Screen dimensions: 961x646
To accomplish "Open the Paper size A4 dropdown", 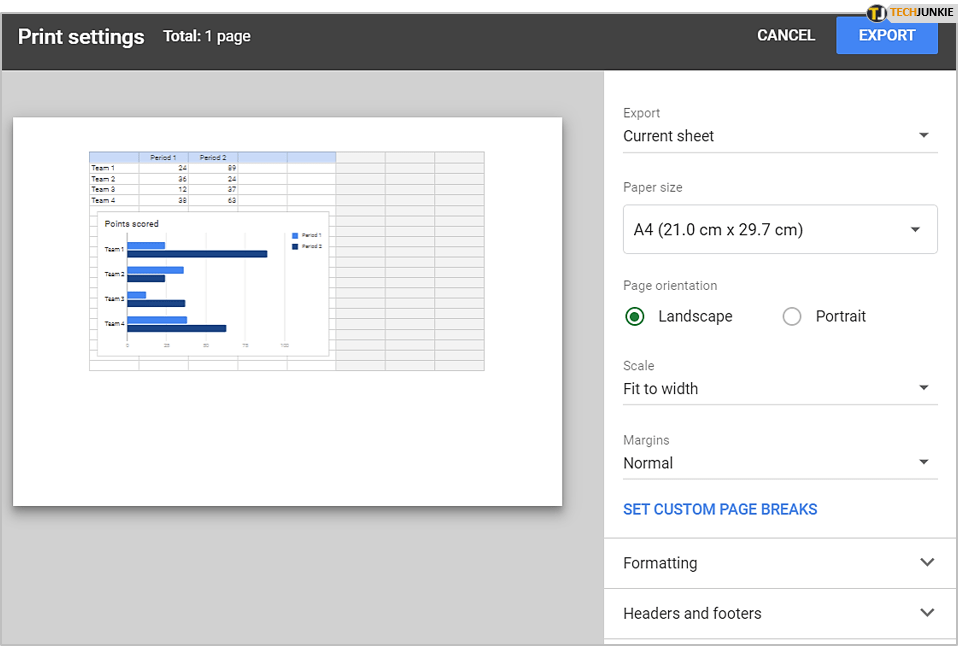I will click(779, 229).
